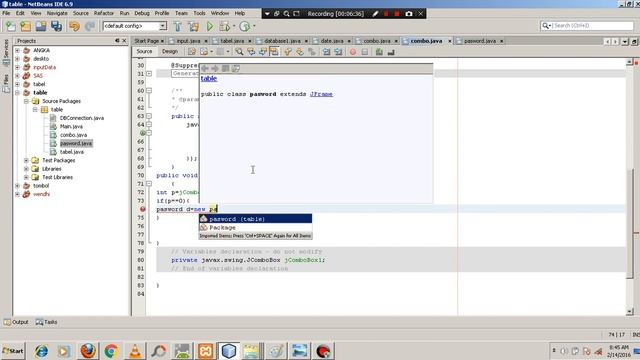Click the Uncomment code icon in editor toolbar

point(391,52)
